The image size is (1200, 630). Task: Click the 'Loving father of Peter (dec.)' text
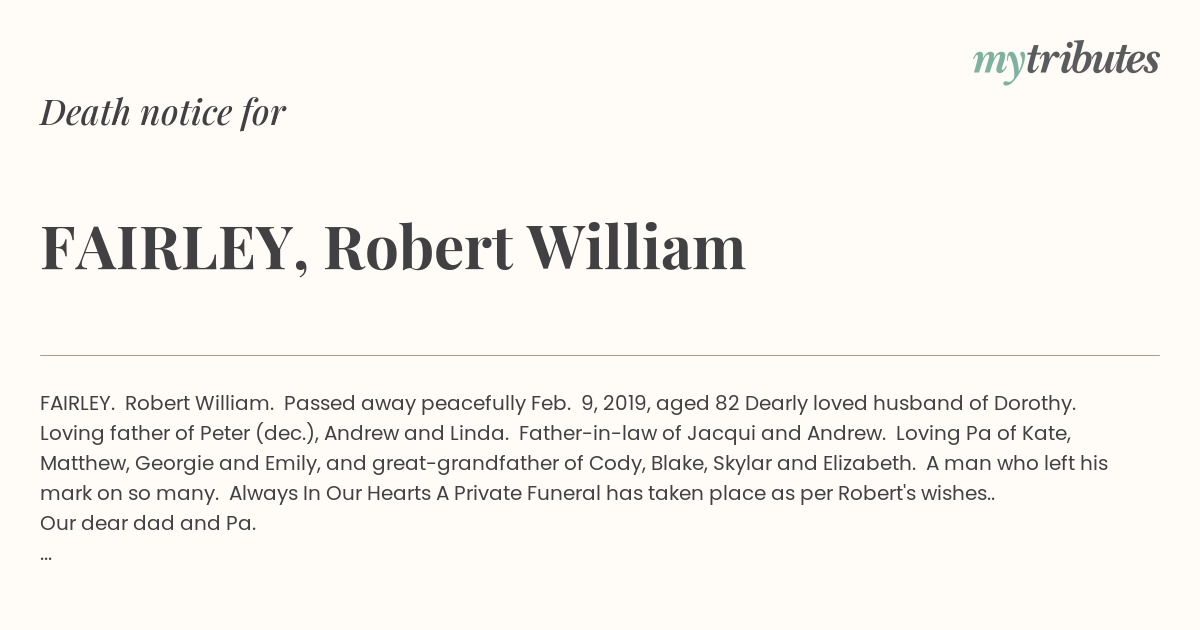coord(176,434)
